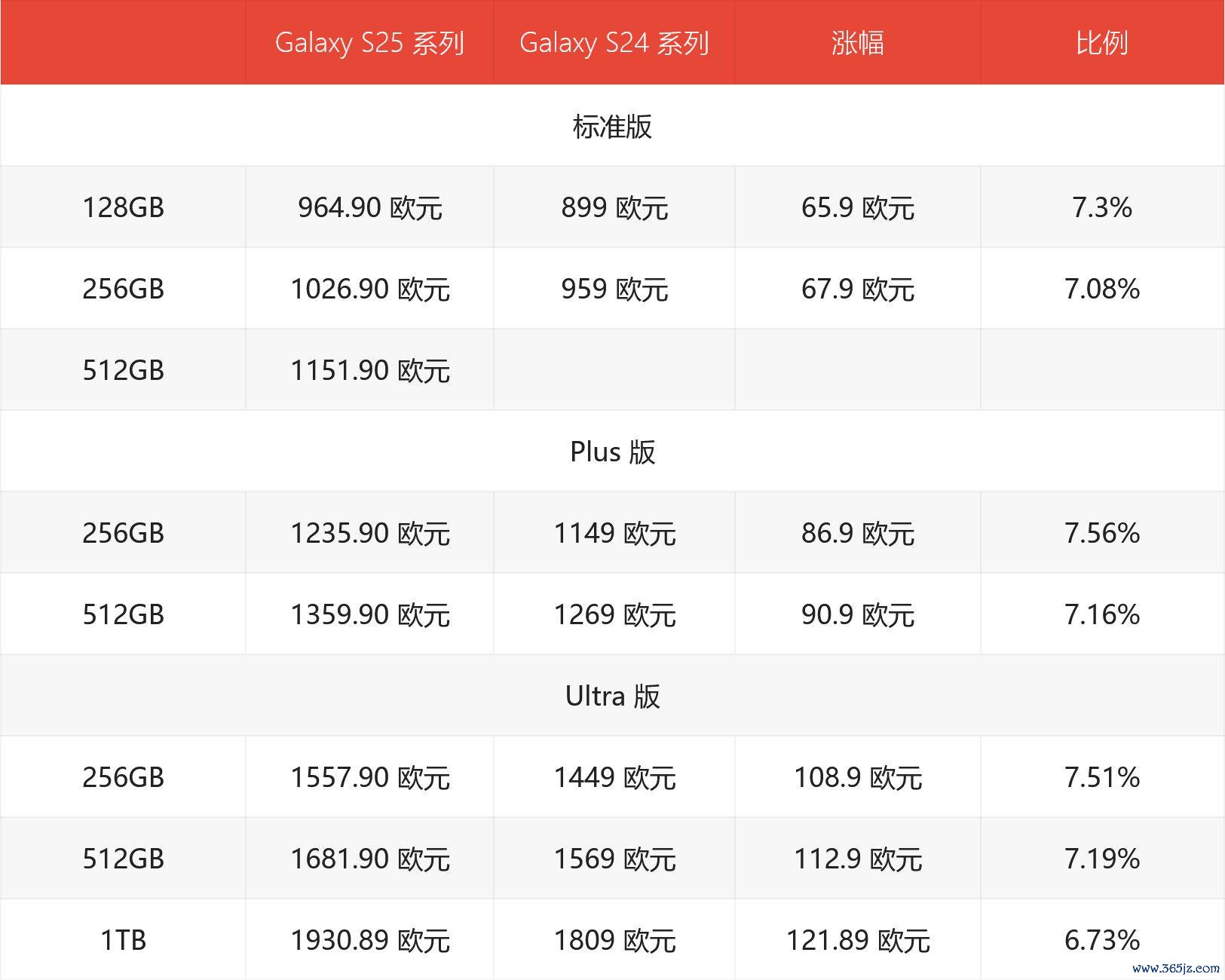The image size is (1225, 980).
Task: Click the 1151.90 欧元 price cell
Action: 369,371
